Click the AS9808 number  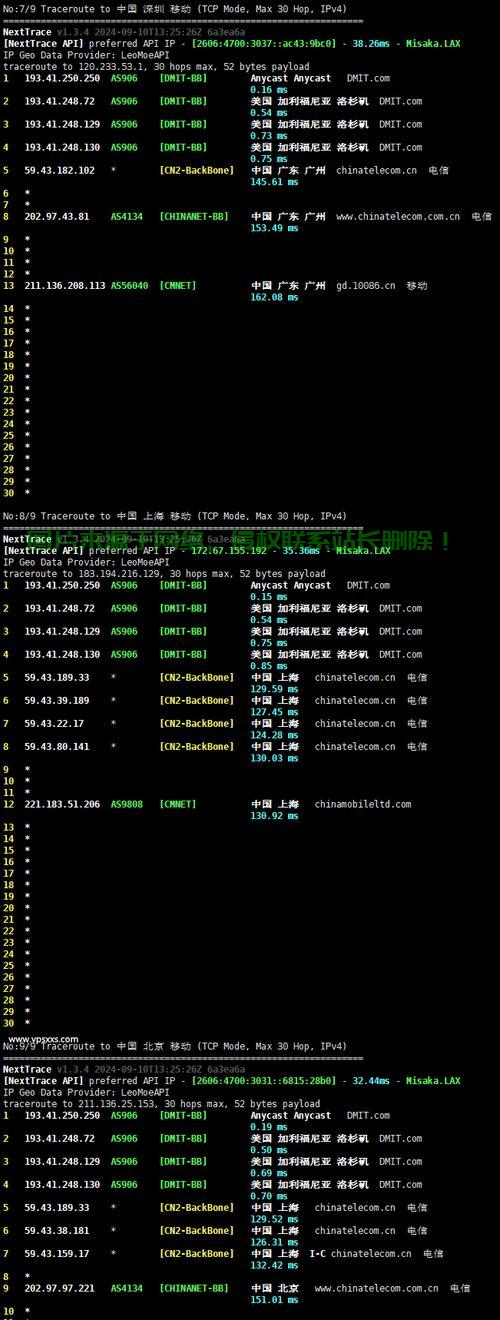[x=125, y=804]
